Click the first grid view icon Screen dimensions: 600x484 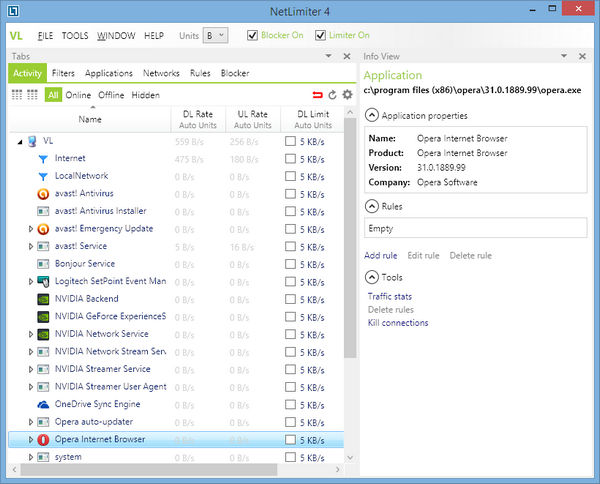tap(17, 95)
